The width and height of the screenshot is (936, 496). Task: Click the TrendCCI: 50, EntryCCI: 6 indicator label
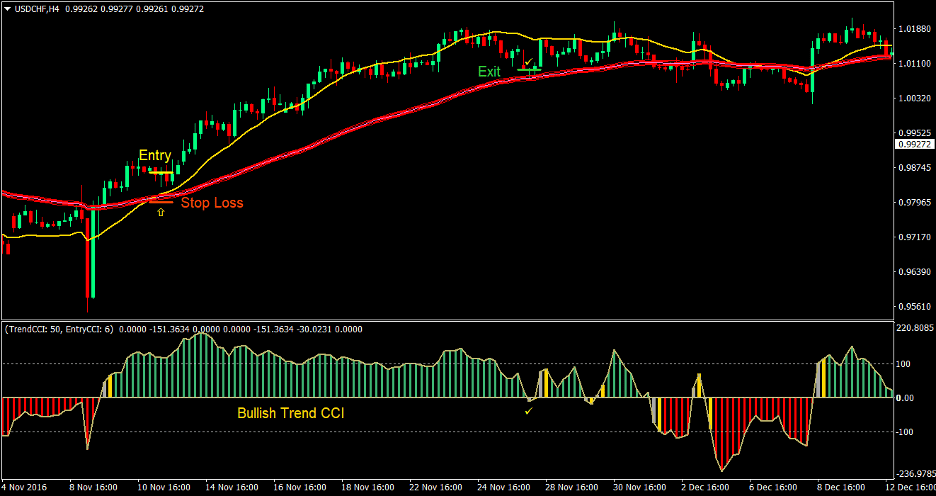click(58, 329)
